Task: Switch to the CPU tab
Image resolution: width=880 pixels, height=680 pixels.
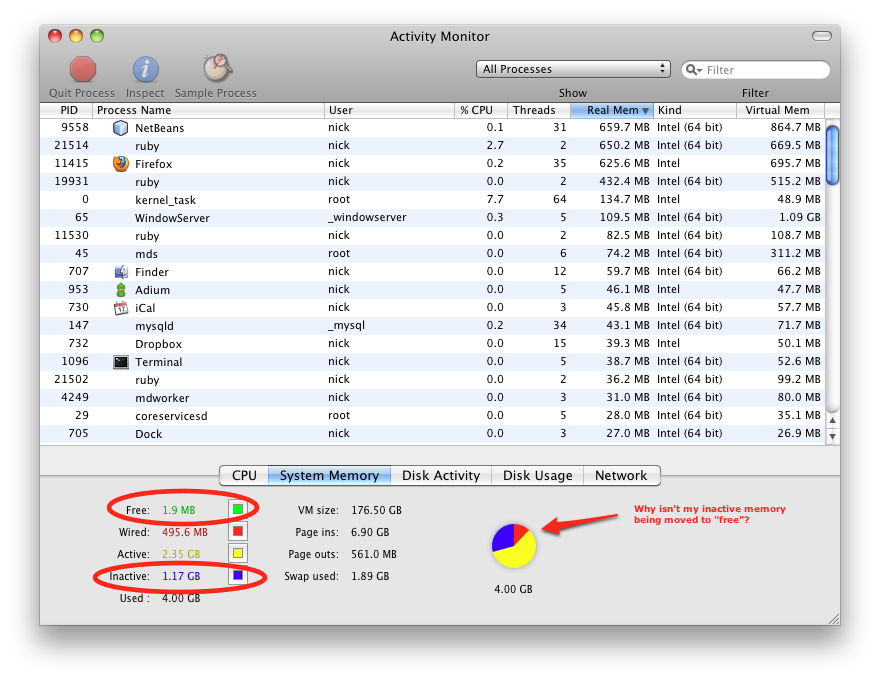Action: coord(244,475)
